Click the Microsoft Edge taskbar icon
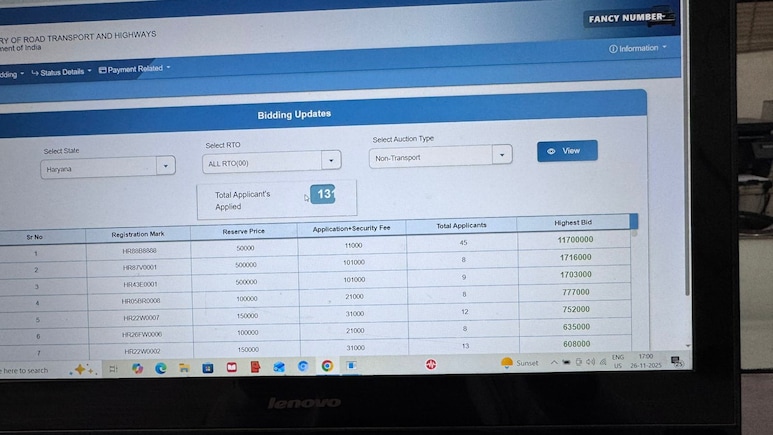This screenshot has width=773, height=435. 161,368
